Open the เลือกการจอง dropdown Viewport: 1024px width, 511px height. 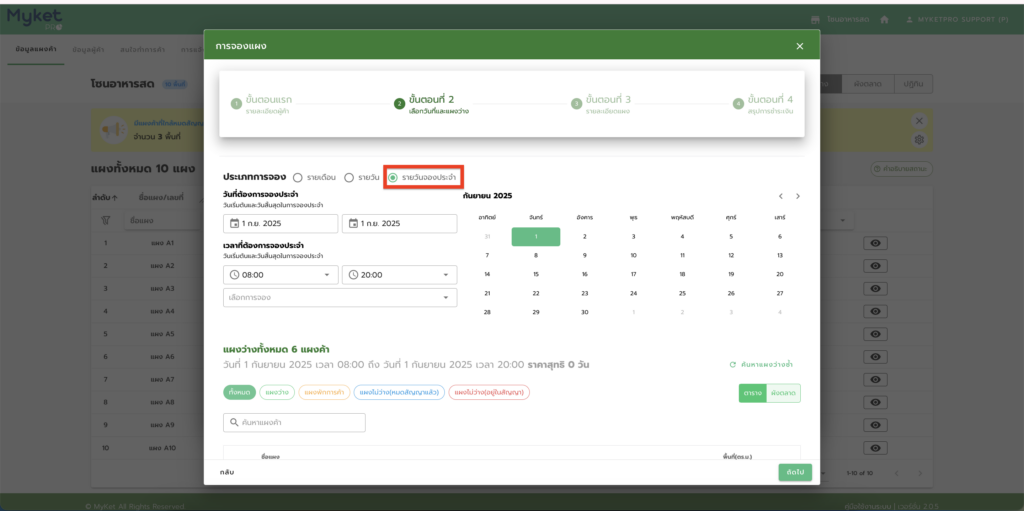340,297
